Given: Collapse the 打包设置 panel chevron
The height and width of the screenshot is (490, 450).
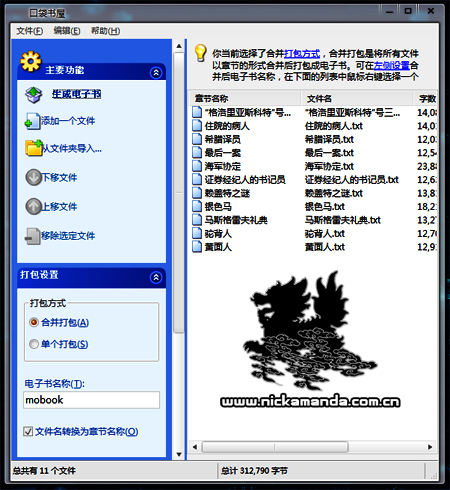Looking at the screenshot, I should (x=156, y=277).
